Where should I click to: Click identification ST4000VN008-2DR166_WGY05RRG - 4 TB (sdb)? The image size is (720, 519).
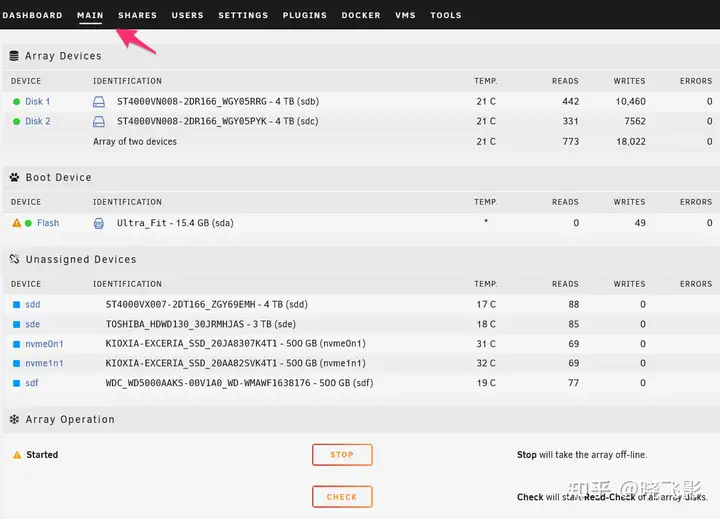tap(218, 102)
